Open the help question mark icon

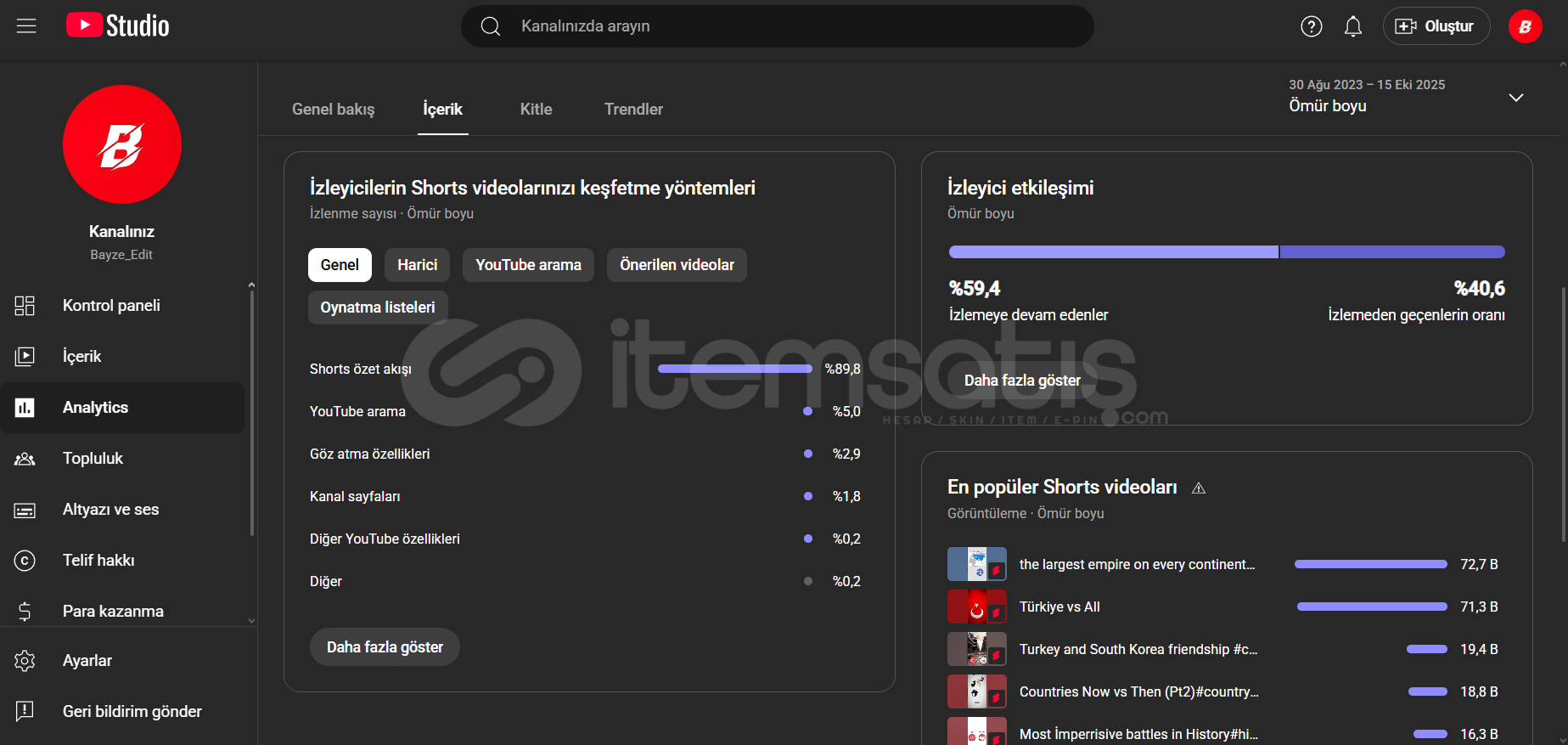(1311, 26)
